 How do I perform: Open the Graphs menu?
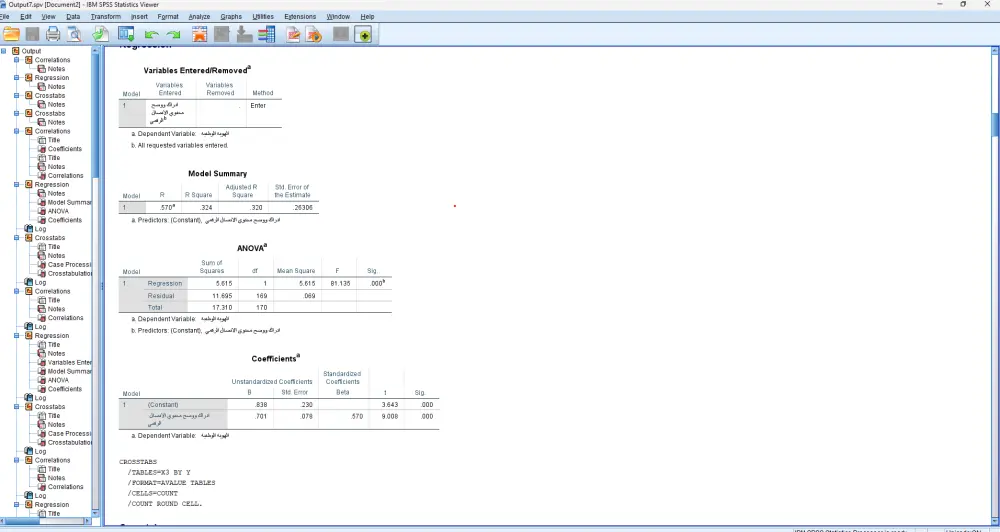[231, 17]
